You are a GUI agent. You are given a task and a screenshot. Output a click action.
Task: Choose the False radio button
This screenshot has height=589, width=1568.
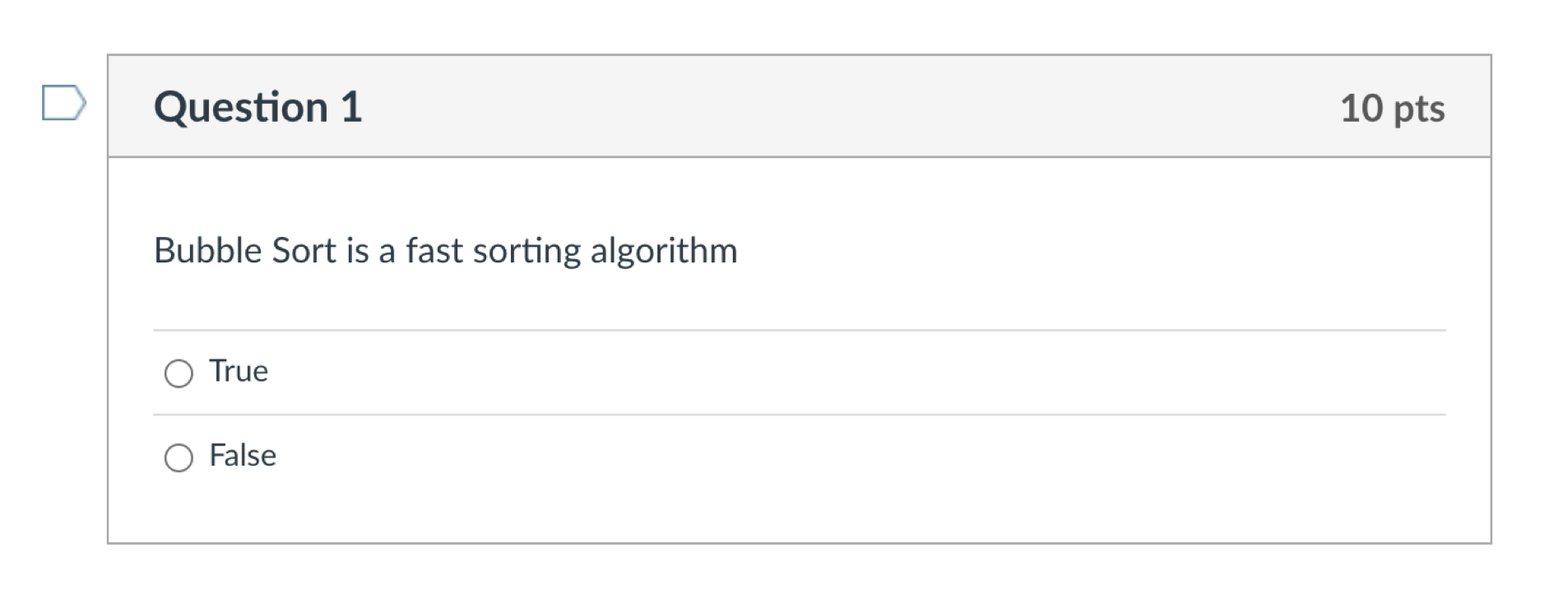(179, 457)
